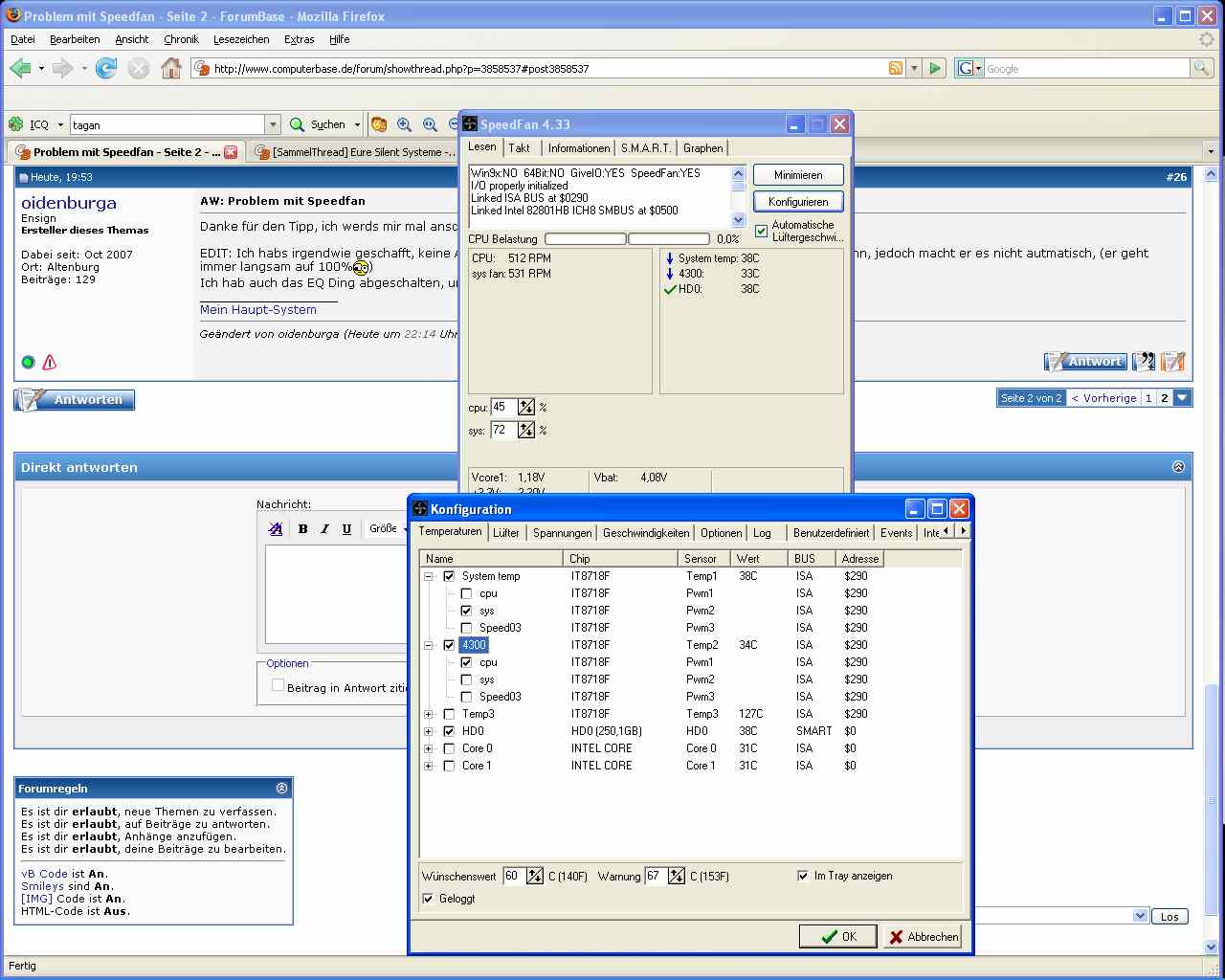The width and height of the screenshot is (1225, 980).
Task: Collapse the System temp tree node
Action: pyautogui.click(x=428, y=576)
